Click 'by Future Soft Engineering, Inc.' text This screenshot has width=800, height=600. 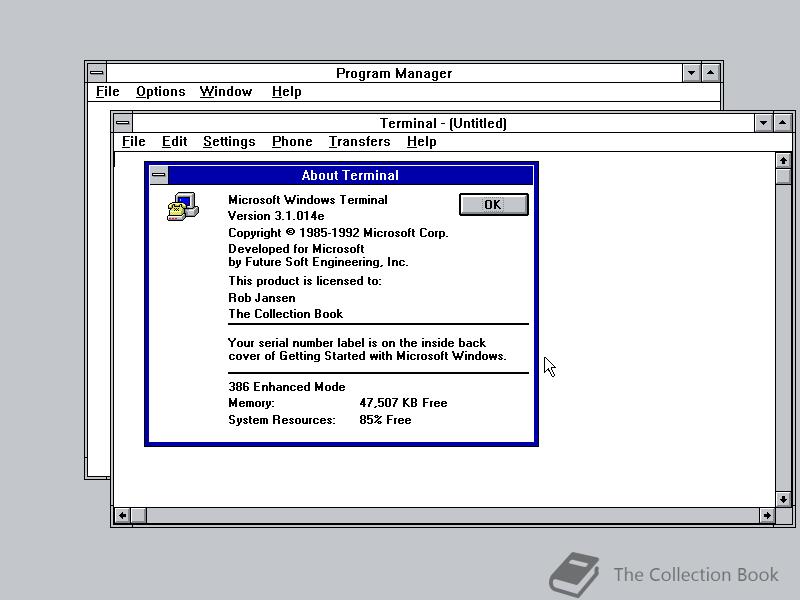pos(318,262)
